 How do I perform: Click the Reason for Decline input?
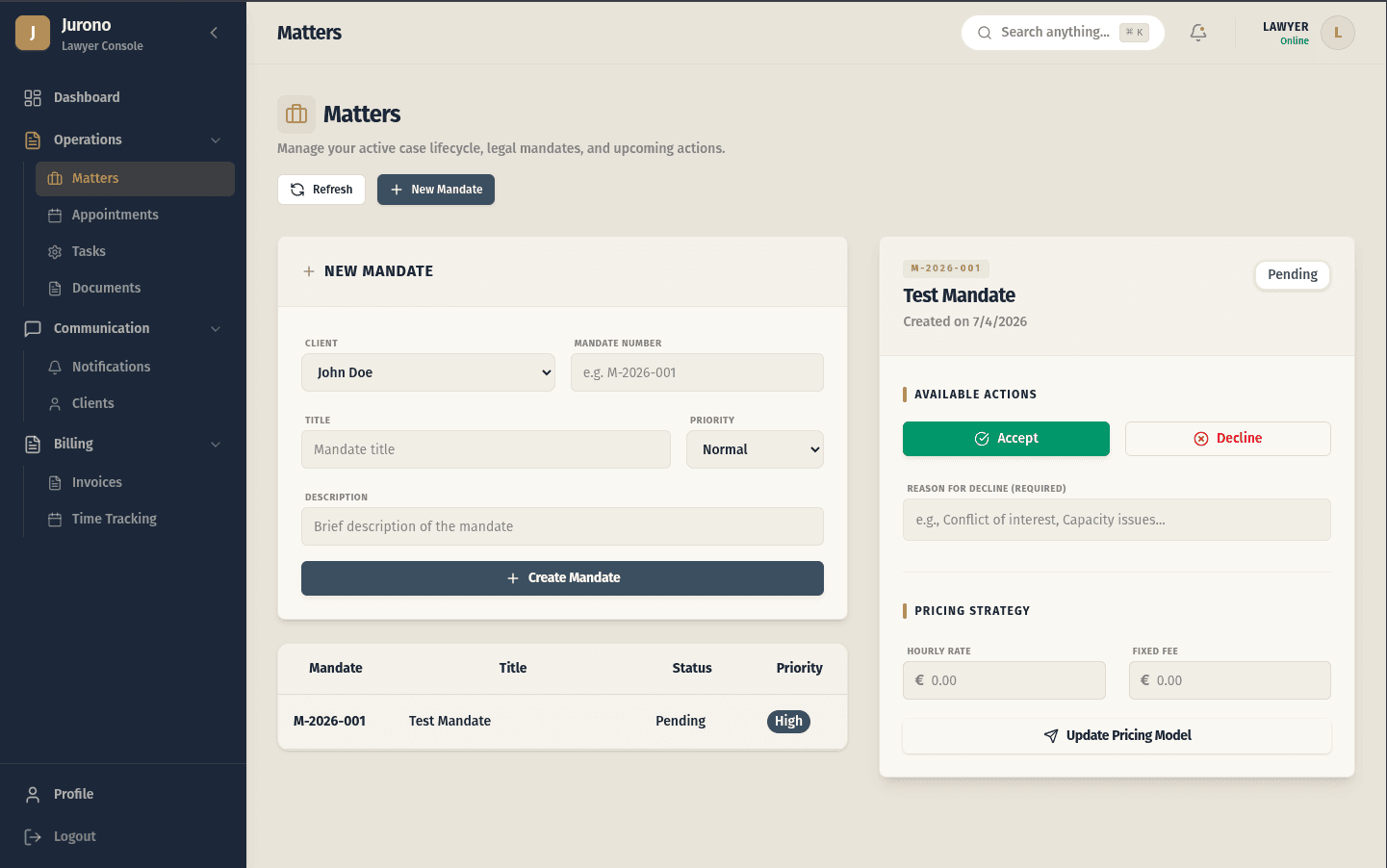coord(1117,520)
